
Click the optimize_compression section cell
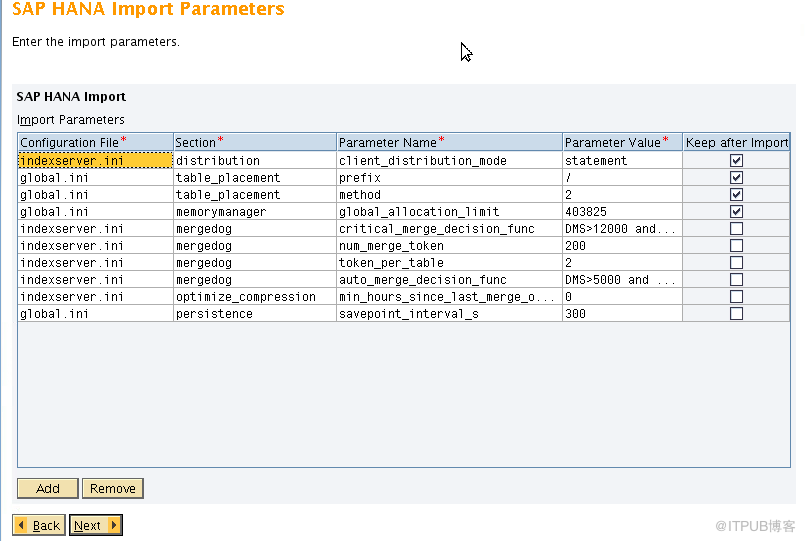click(x=255, y=296)
